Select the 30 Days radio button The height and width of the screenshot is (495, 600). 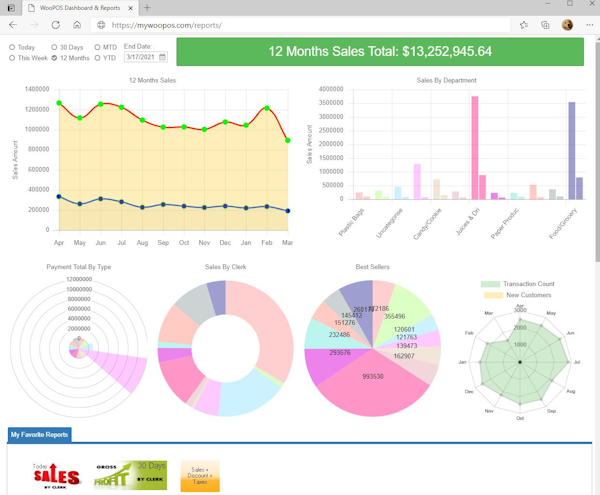pos(54,47)
